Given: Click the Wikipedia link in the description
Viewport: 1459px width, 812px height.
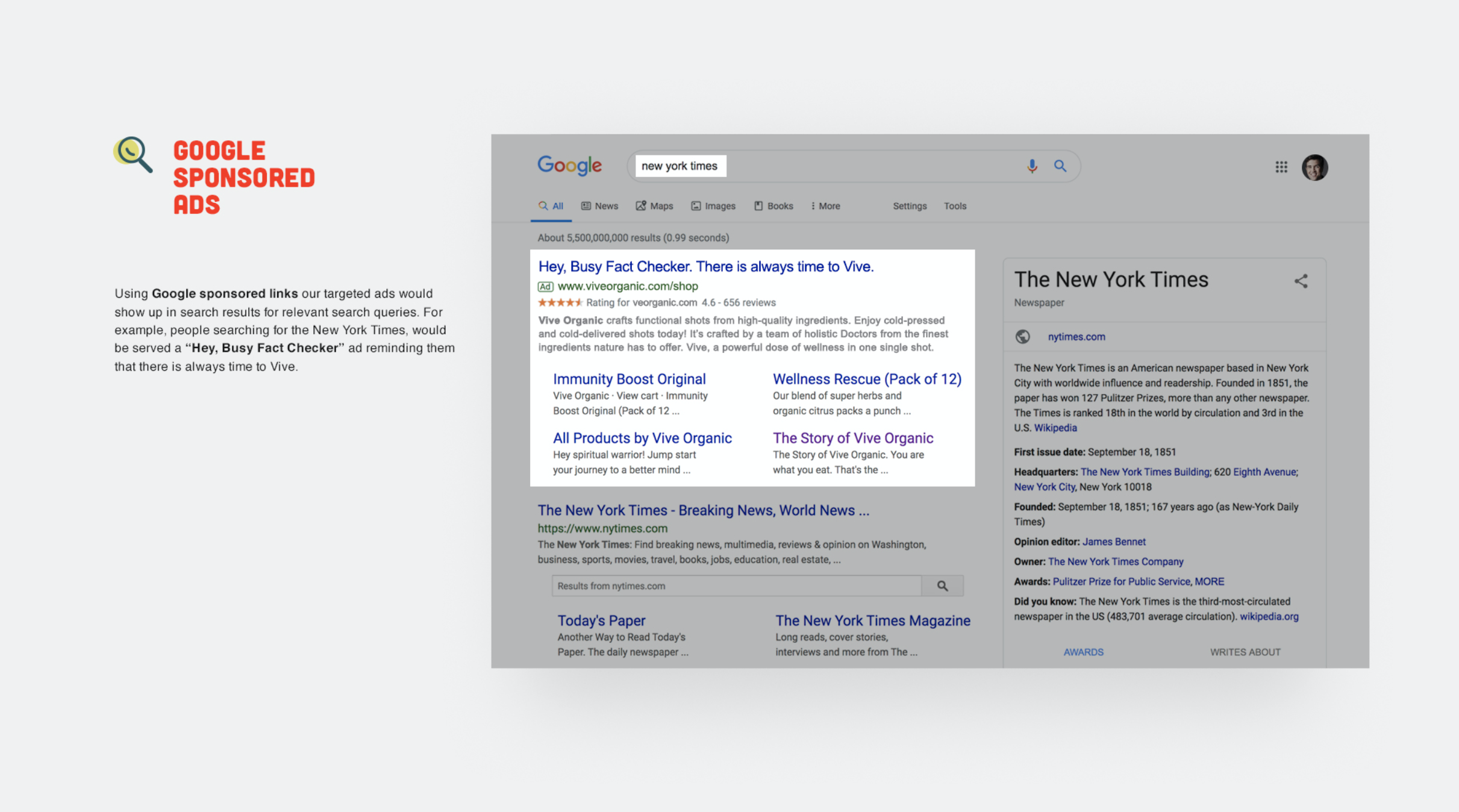Looking at the screenshot, I should [1055, 428].
